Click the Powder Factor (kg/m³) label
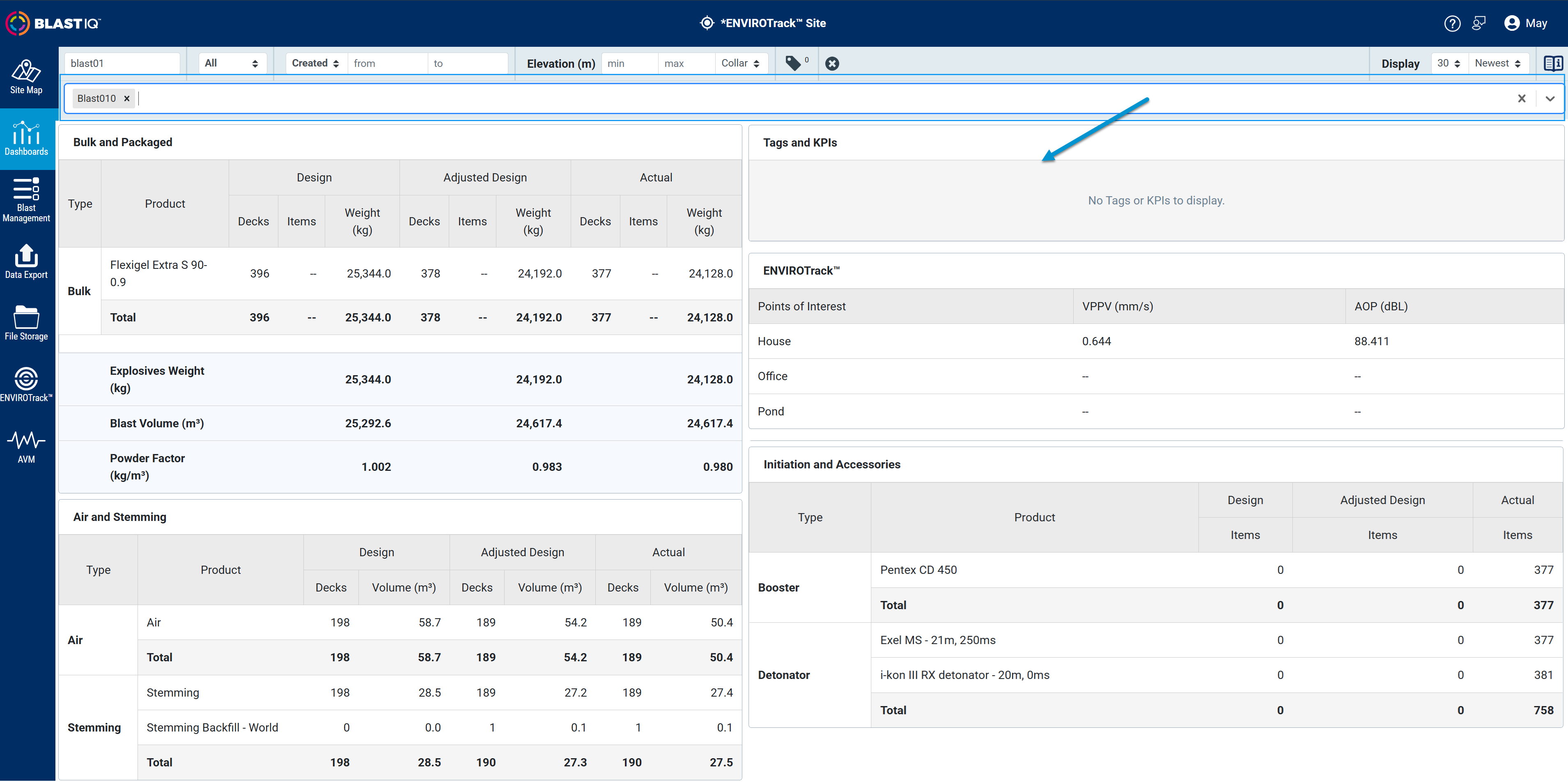 (x=147, y=467)
